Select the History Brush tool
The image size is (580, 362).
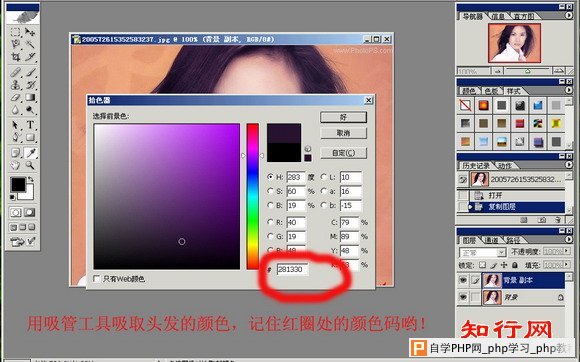(x=30, y=85)
